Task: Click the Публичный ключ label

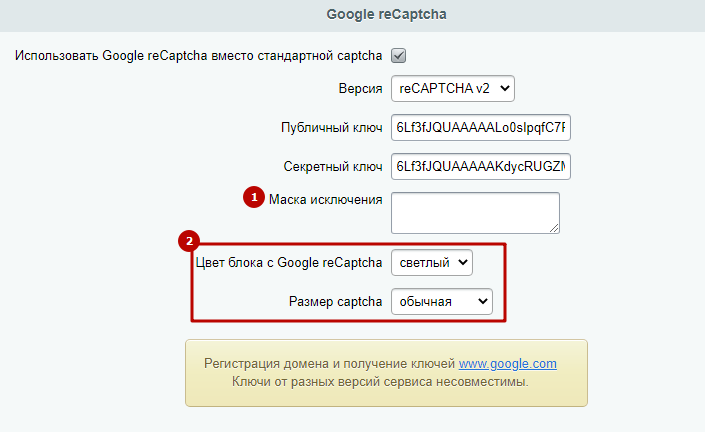Action: pos(331,128)
